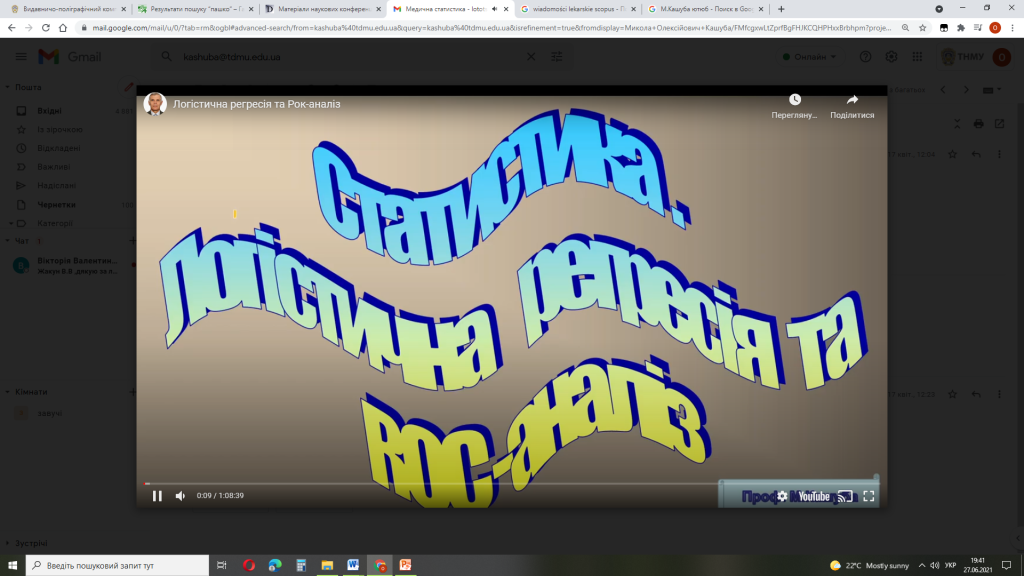Open the video on YouTube via logo
The width and height of the screenshot is (1024, 576).
pyautogui.click(x=813, y=496)
